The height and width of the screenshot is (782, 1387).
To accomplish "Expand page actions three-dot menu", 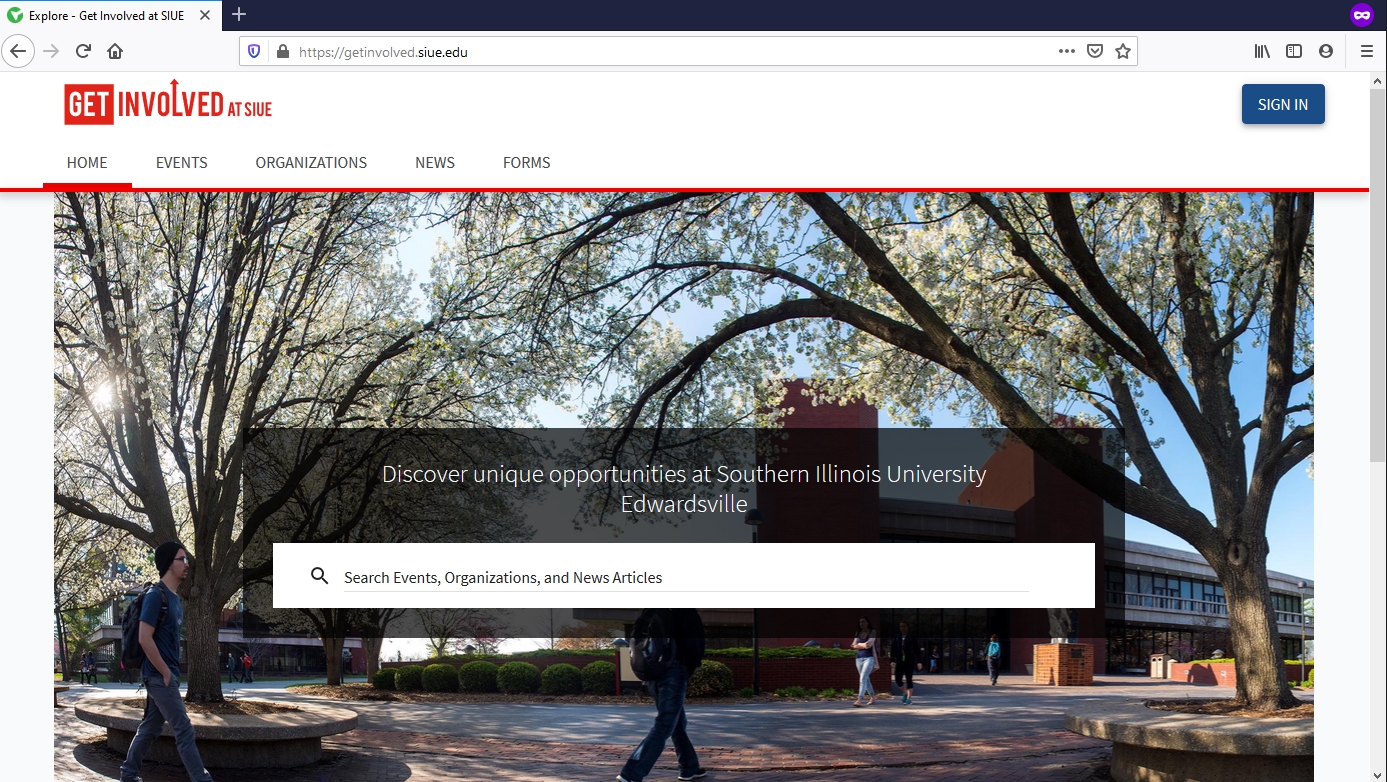I will [1067, 52].
